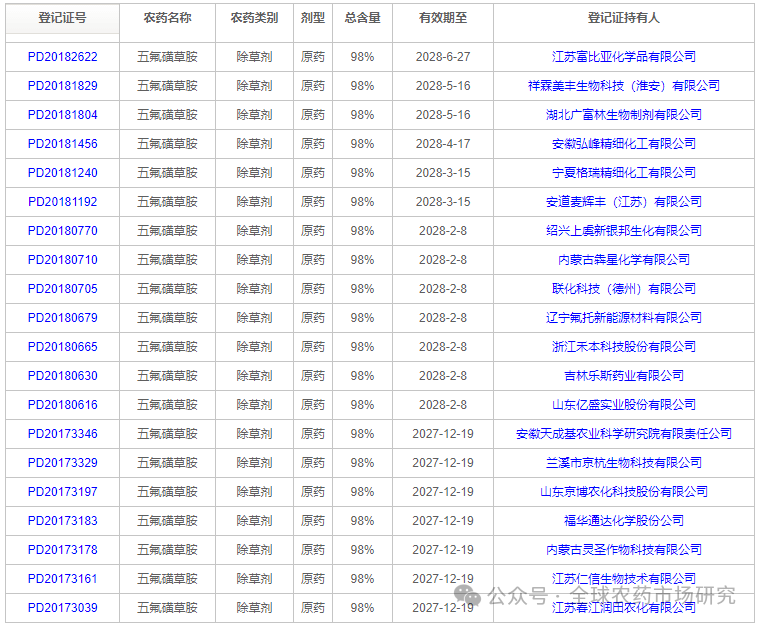Select 98% in PD20180705 row
This screenshot has width=760, height=626.
pyautogui.click(x=363, y=289)
